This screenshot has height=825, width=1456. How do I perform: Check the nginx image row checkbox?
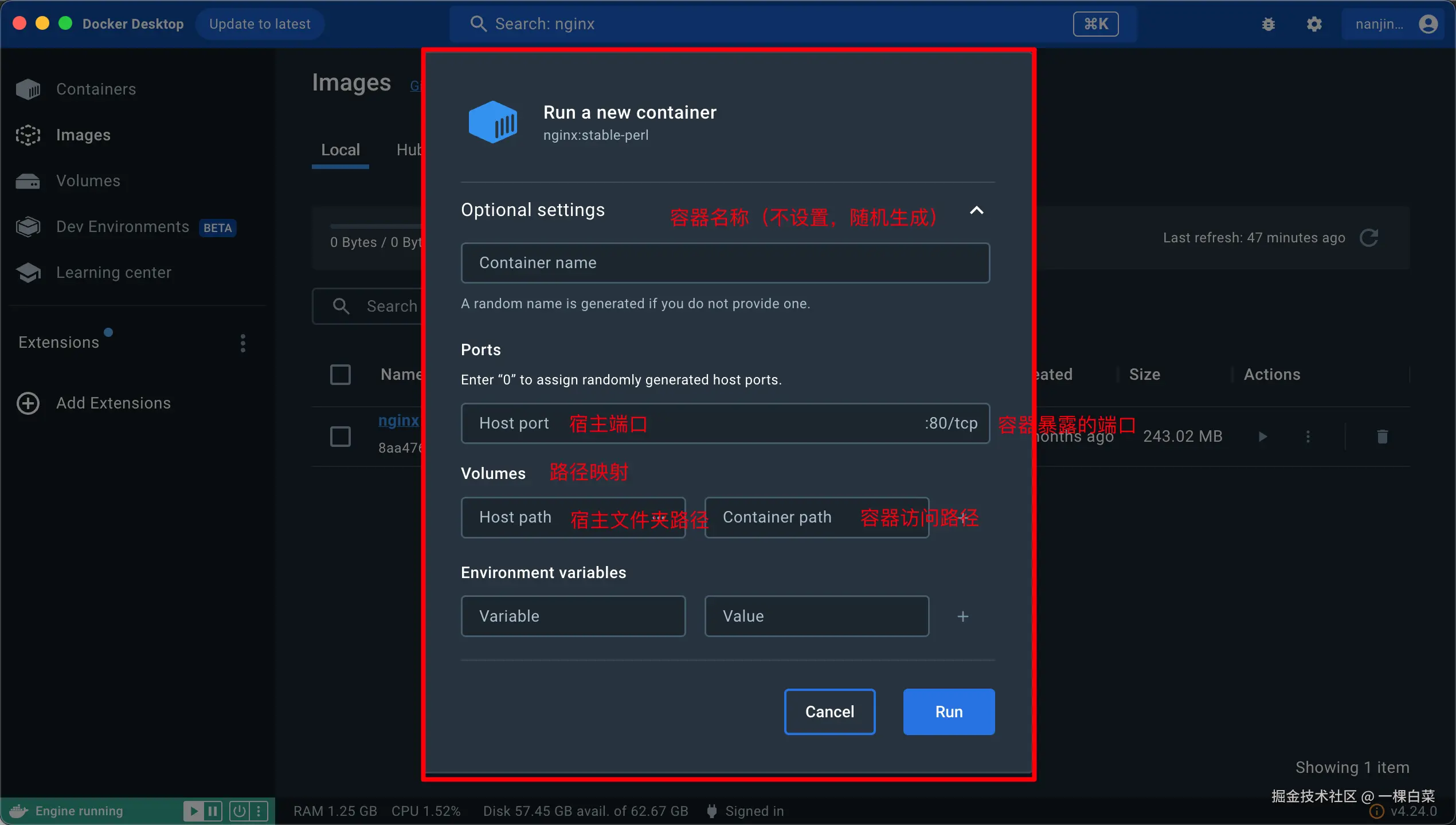click(x=340, y=437)
